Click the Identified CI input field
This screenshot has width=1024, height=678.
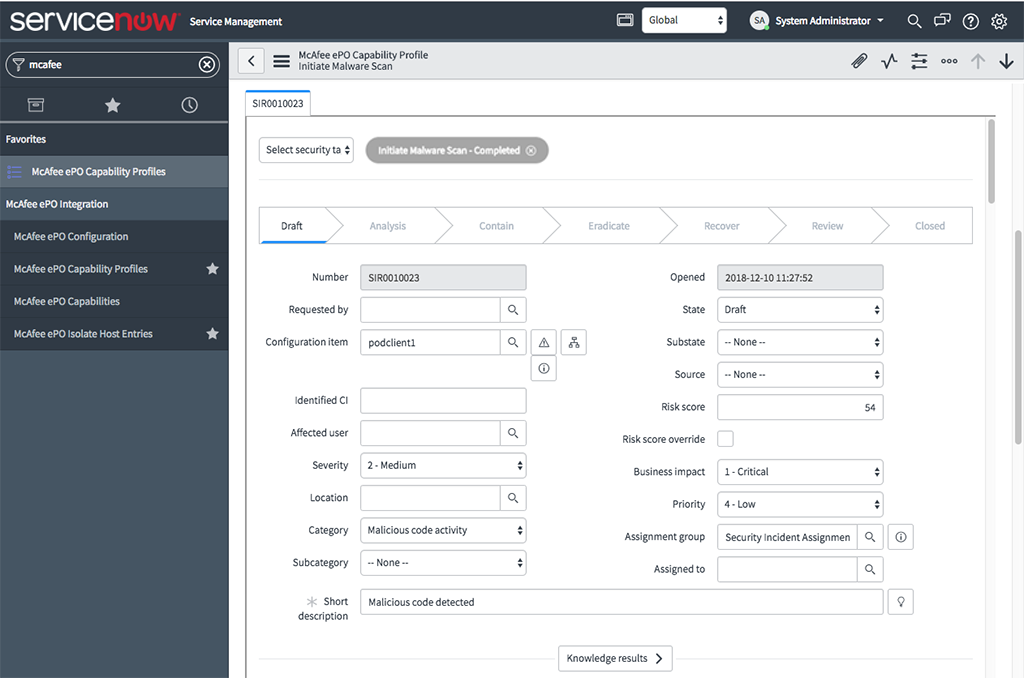(443, 400)
